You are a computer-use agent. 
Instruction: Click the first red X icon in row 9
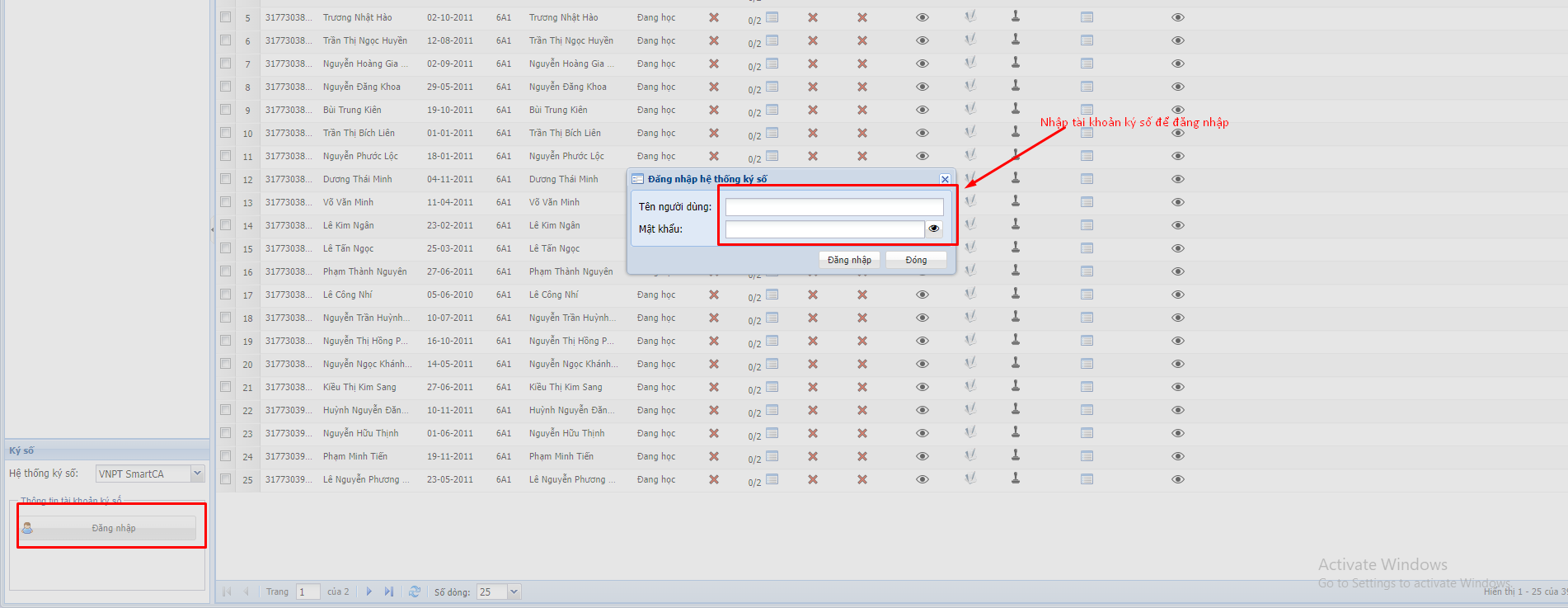[714, 110]
